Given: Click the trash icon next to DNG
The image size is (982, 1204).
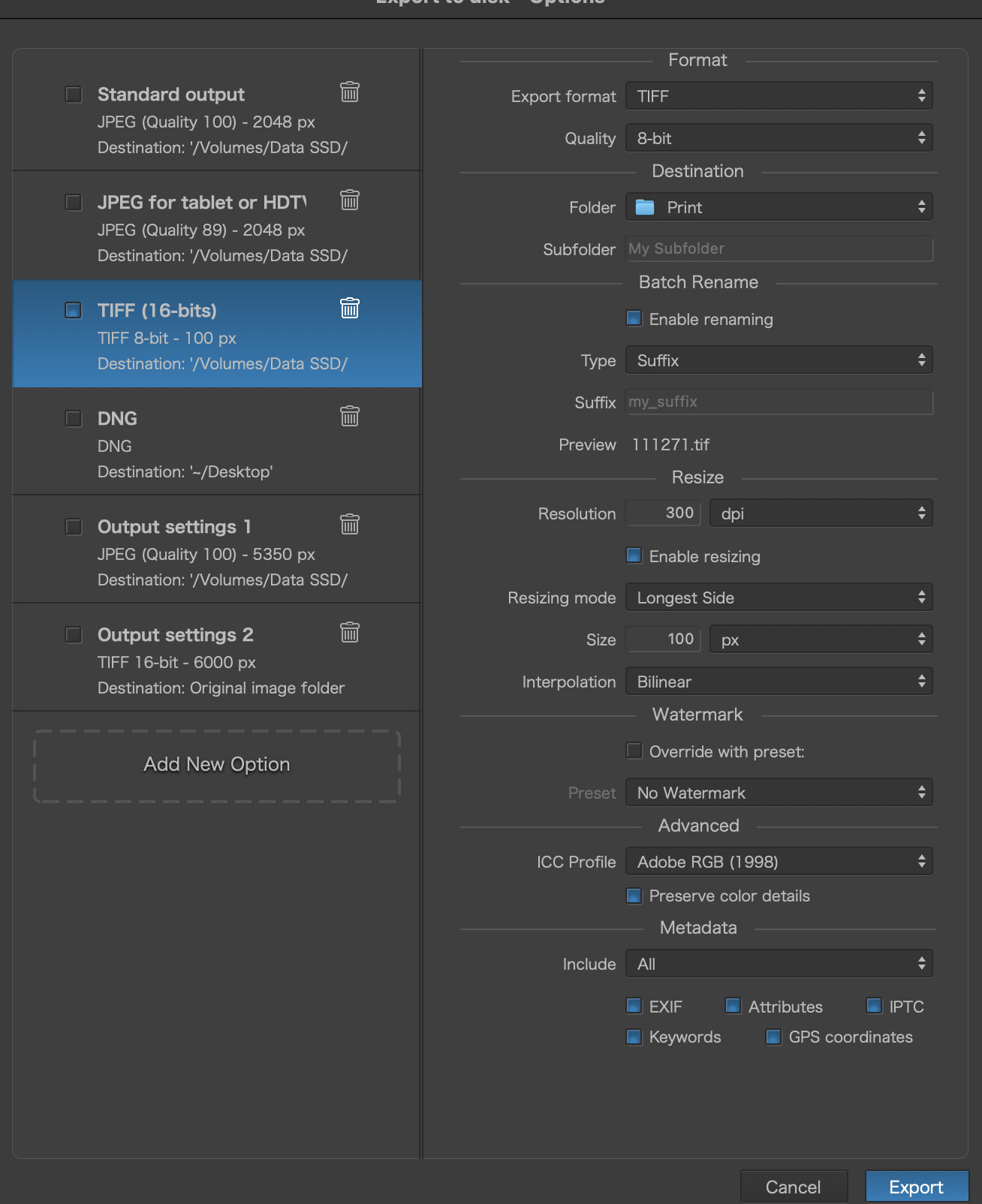Looking at the screenshot, I should [350, 417].
